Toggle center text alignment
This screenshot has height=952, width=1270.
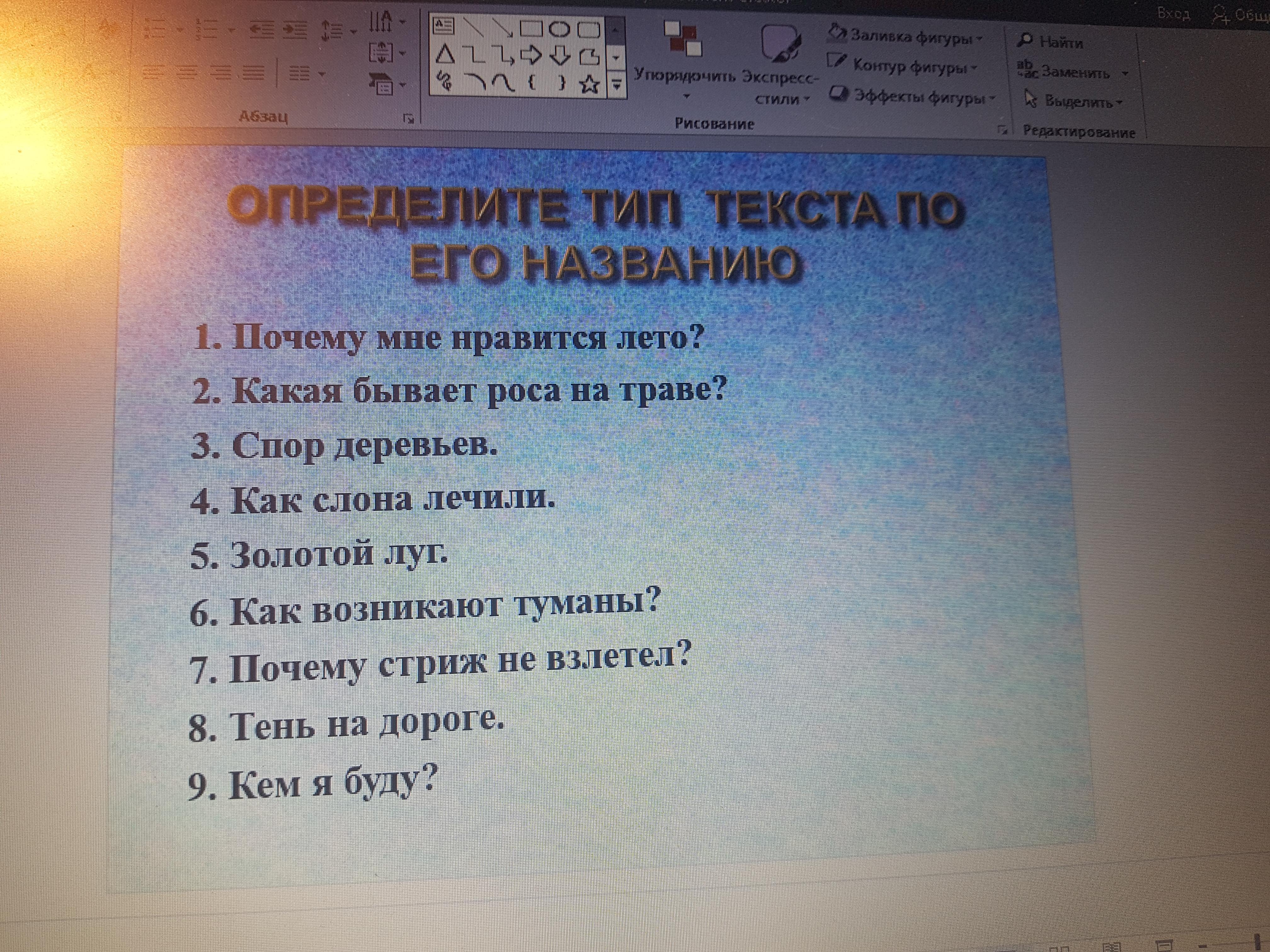point(186,73)
